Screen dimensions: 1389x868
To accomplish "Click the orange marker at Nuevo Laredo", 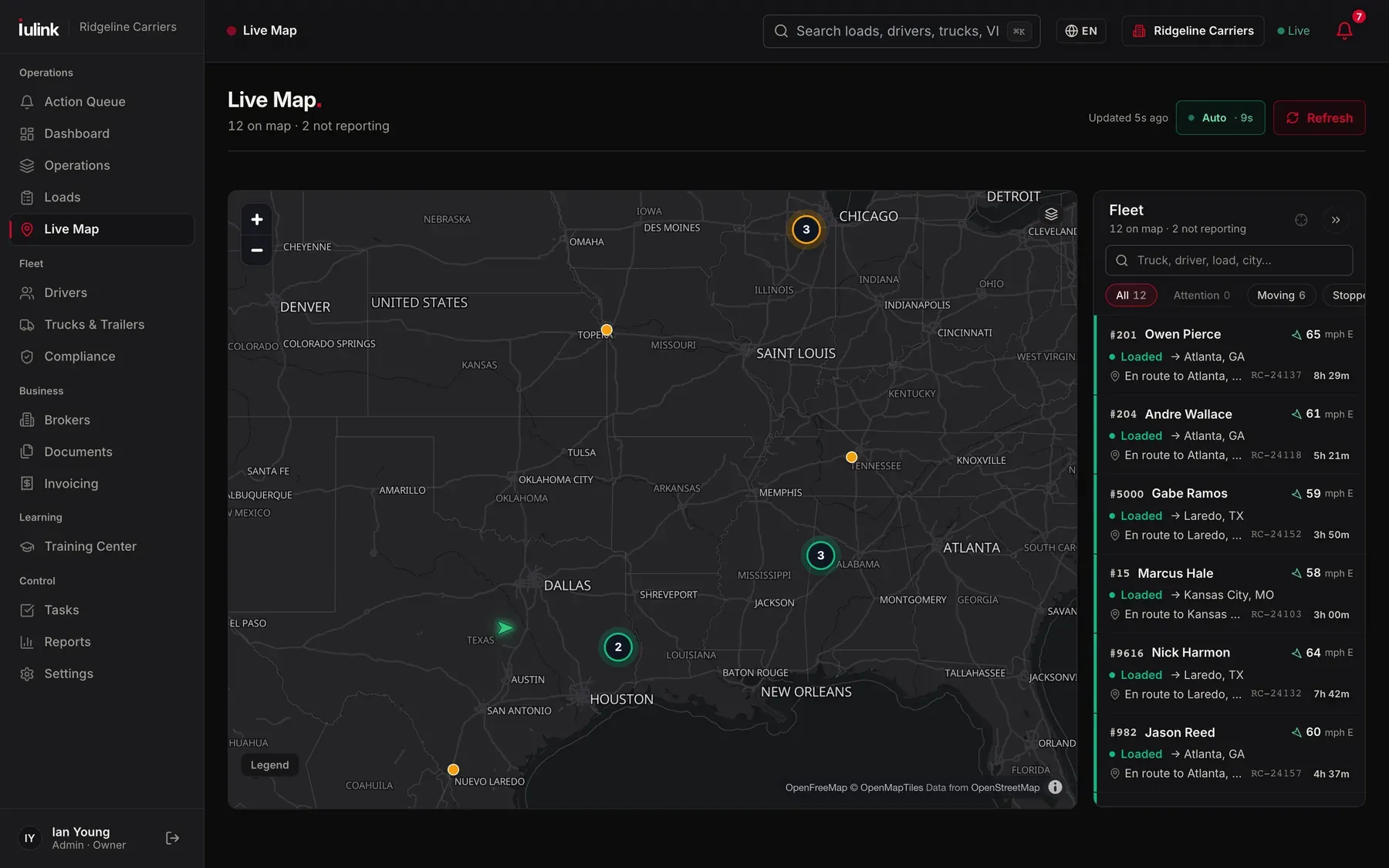I will pyautogui.click(x=453, y=769).
